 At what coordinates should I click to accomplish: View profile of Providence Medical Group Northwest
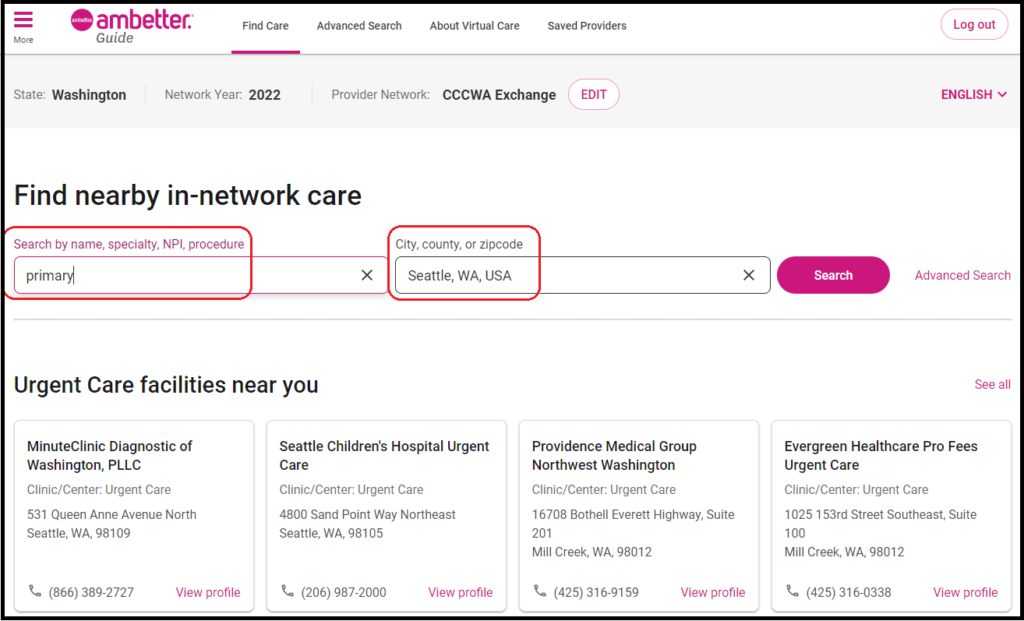[x=713, y=592]
